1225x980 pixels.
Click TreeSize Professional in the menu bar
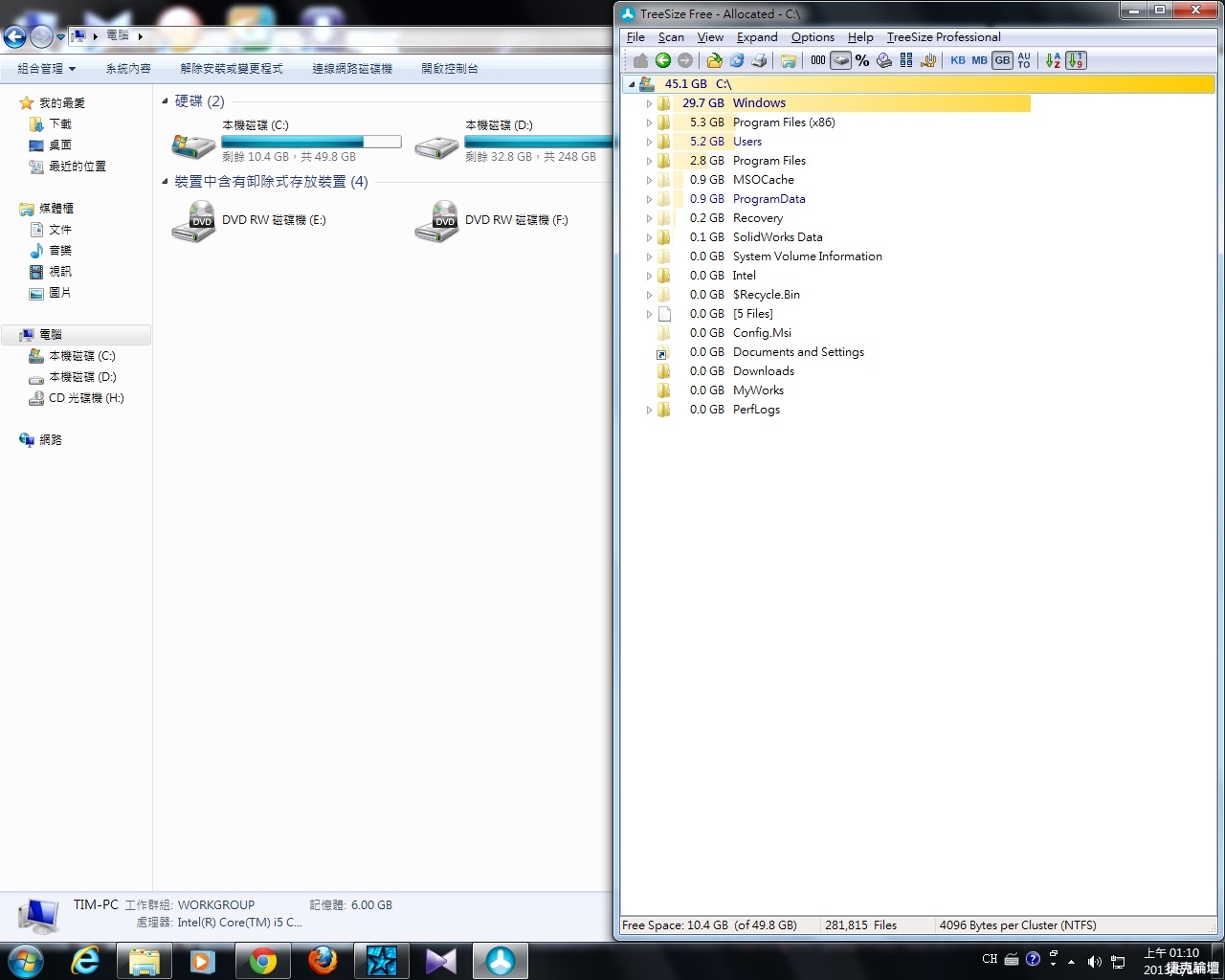943,37
